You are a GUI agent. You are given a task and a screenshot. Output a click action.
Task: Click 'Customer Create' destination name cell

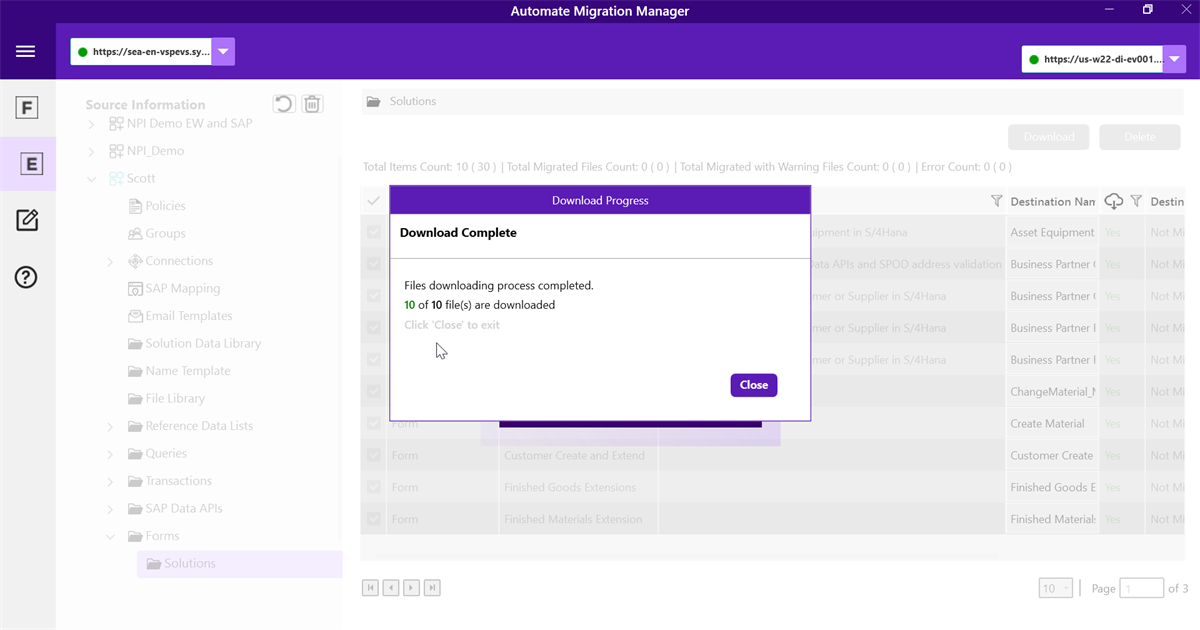tap(1052, 456)
